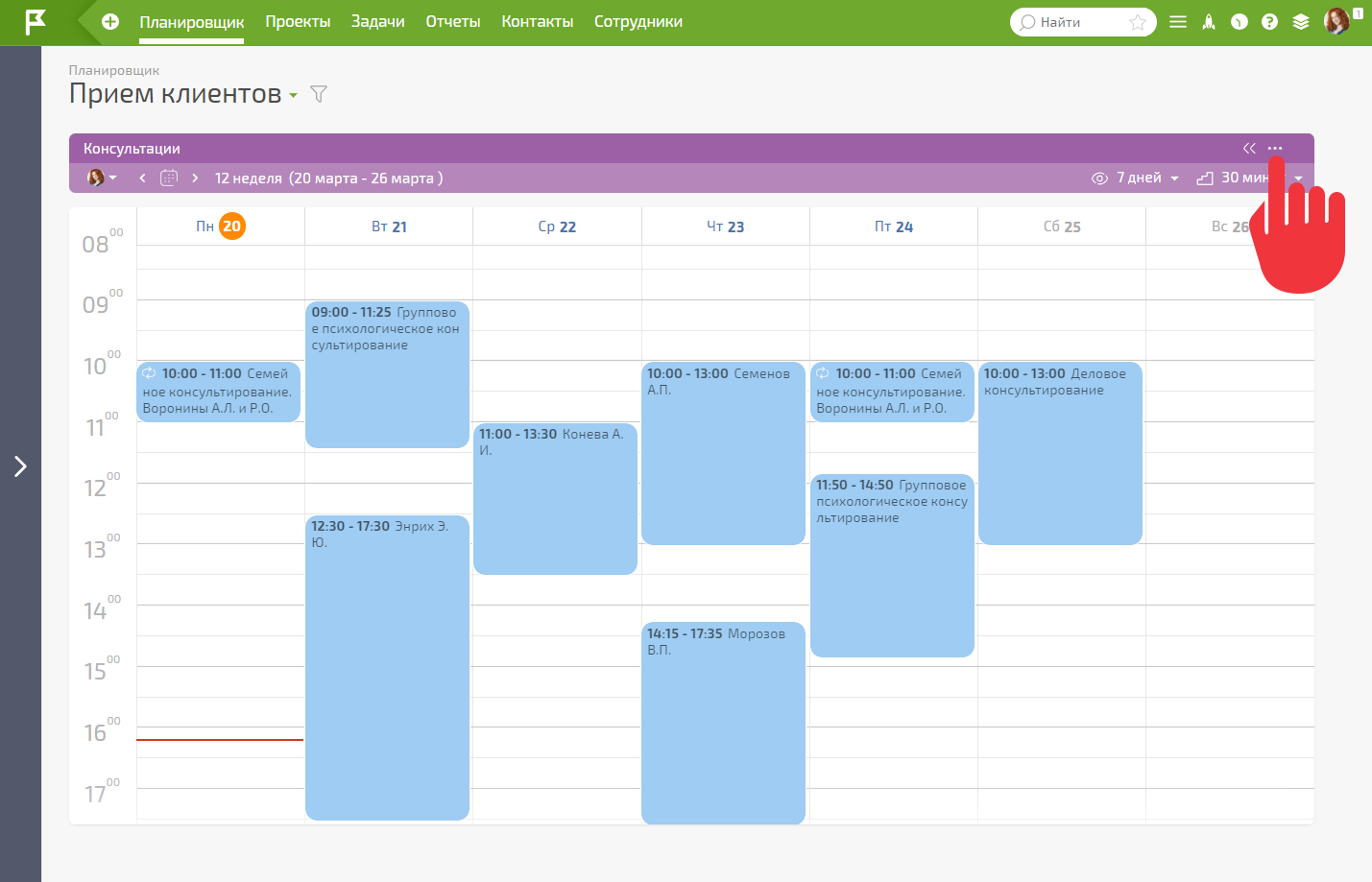Screen dimensions: 1372x882
Task: Open the Прием клиентов planner dropdown
Action: tap(293, 95)
